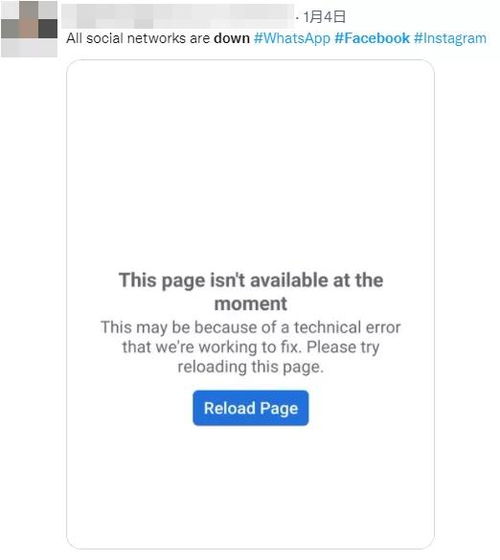
Task: Click the word 'Reload' on the button
Action: coord(230,408)
